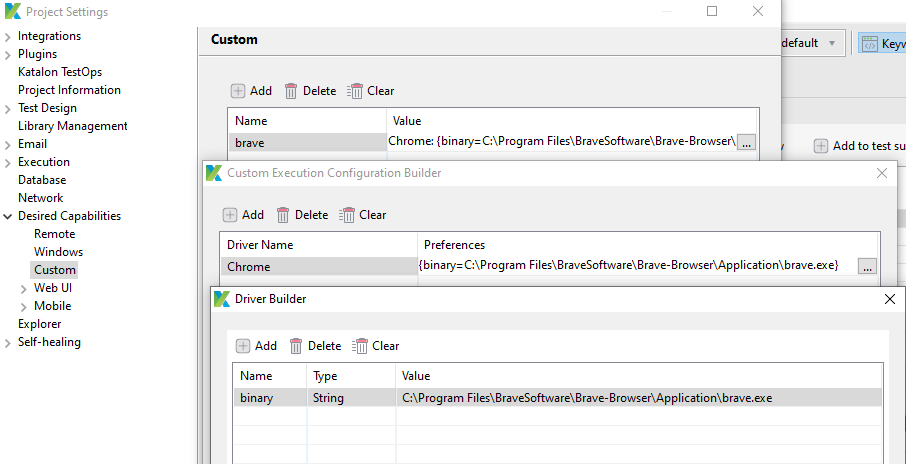This screenshot has height=464, width=906.
Task: Click Clear in the Driver Builder dialog
Action: pos(376,346)
